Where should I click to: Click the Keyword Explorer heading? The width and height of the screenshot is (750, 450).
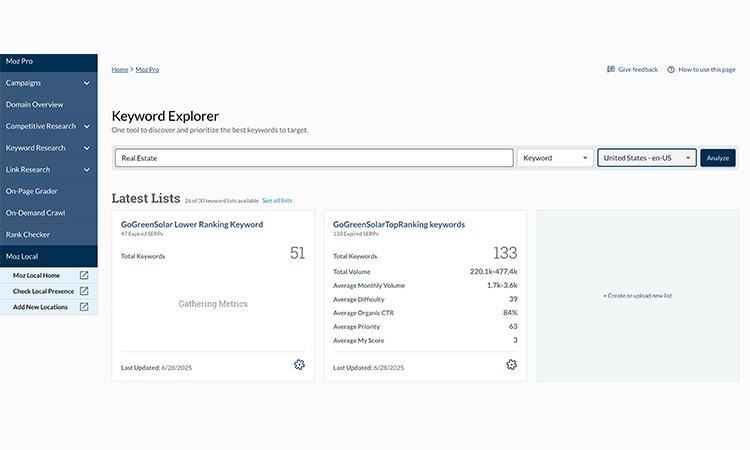[165, 116]
